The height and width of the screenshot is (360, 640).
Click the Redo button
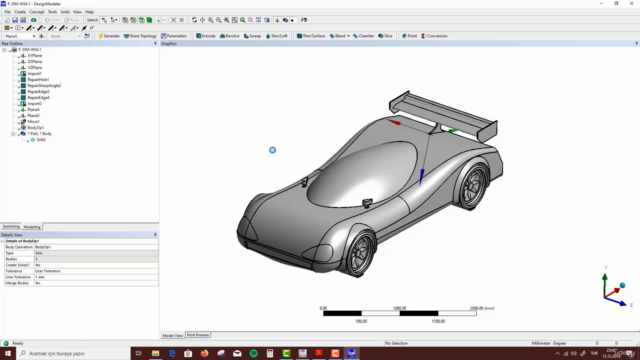click(x=72, y=20)
